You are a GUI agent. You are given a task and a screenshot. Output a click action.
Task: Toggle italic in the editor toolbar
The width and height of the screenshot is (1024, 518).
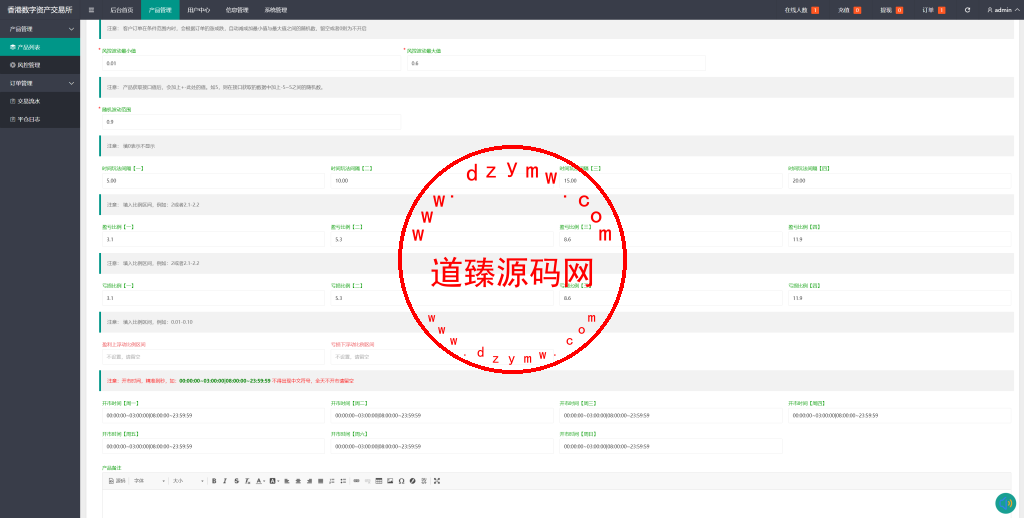pos(225,481)
